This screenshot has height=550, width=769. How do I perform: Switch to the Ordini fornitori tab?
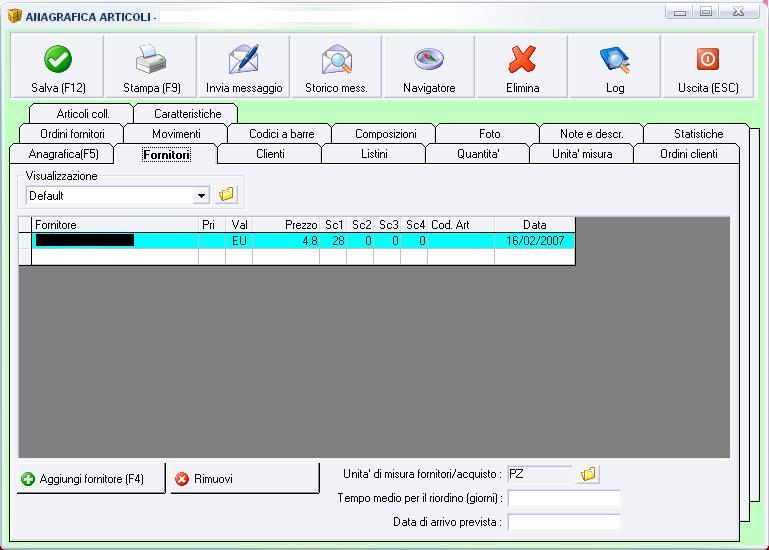(72, 134)
